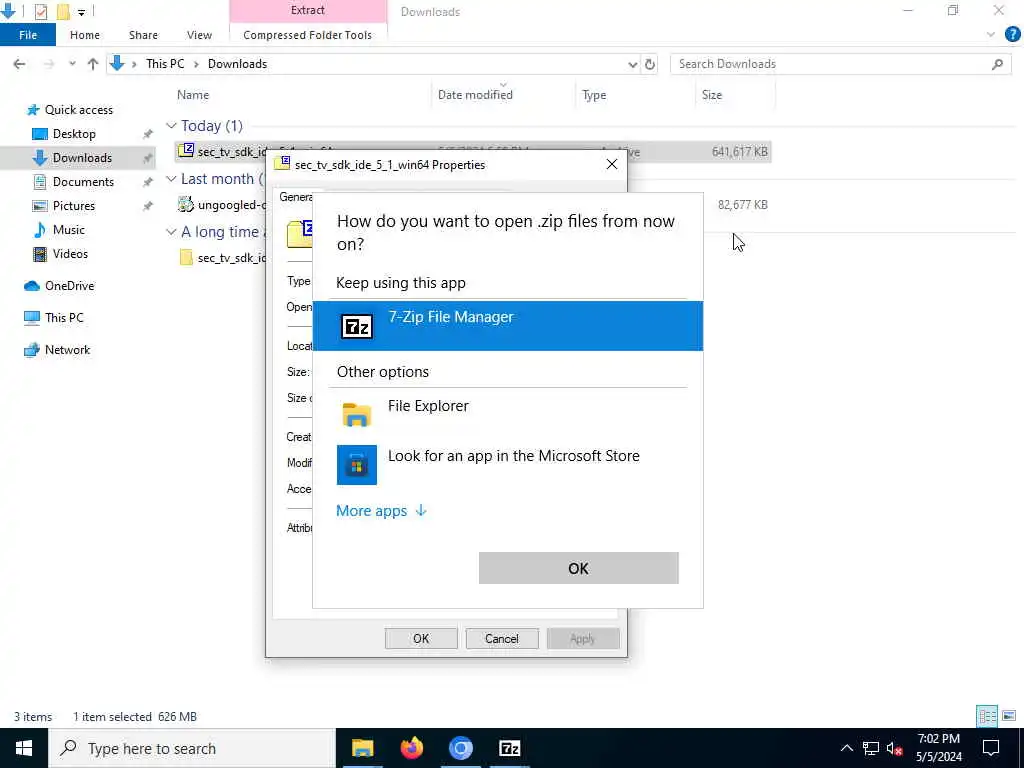Cancel the Properties window
1024x768 pixels.
[502, 639]
